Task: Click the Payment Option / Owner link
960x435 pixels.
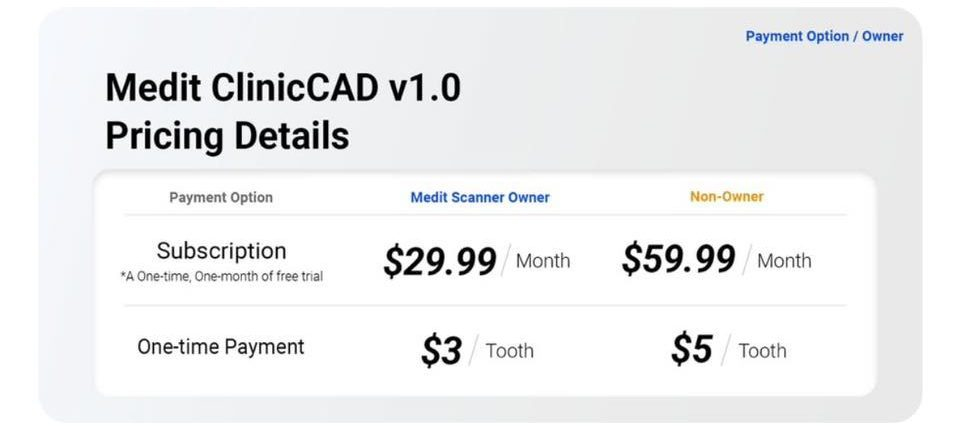Action: coord(824,36)
